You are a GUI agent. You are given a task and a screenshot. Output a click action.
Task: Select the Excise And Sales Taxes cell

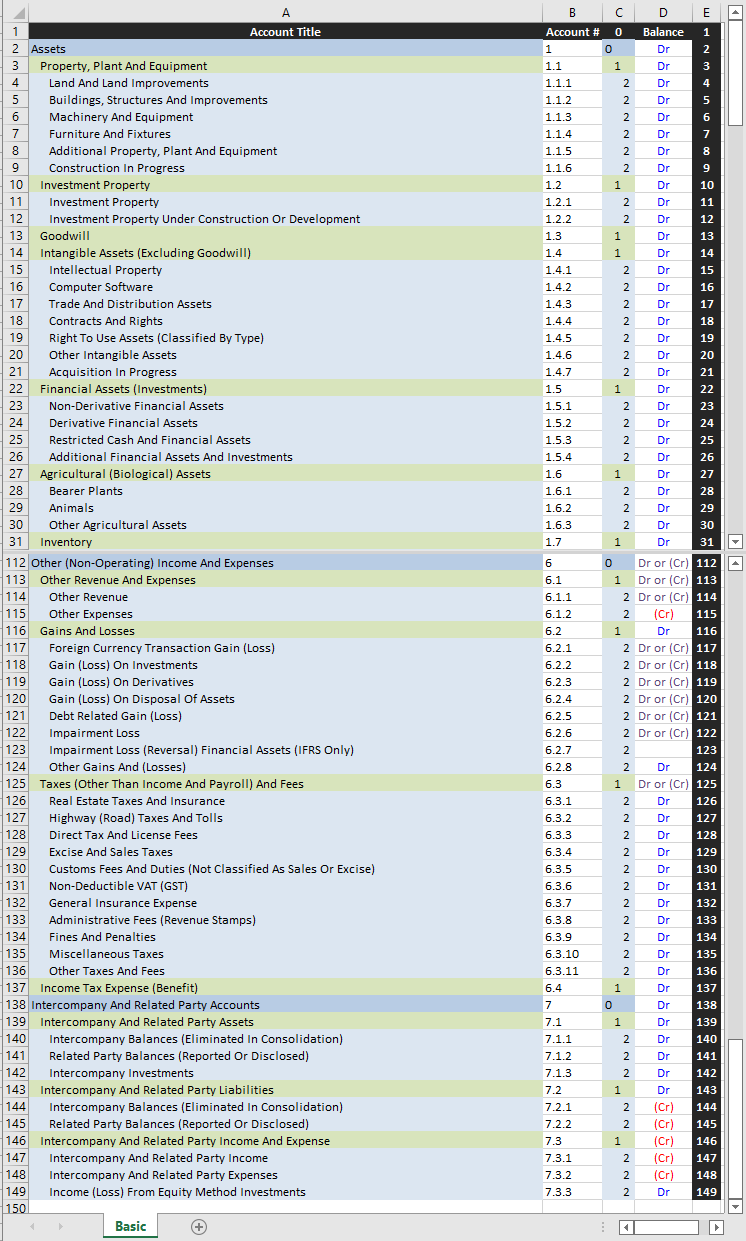click(286, 852)
